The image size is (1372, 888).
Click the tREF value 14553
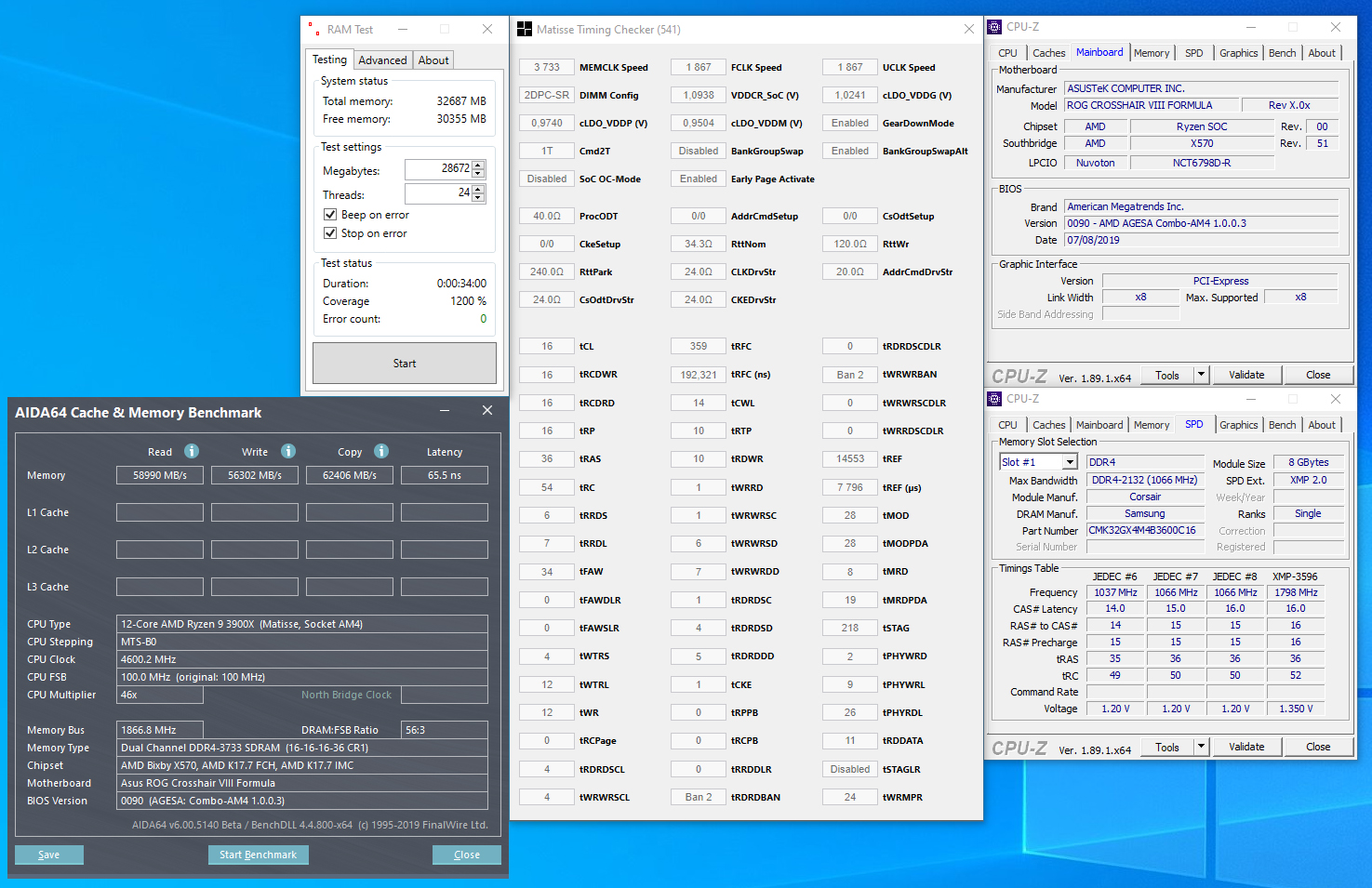coord(850,458)
